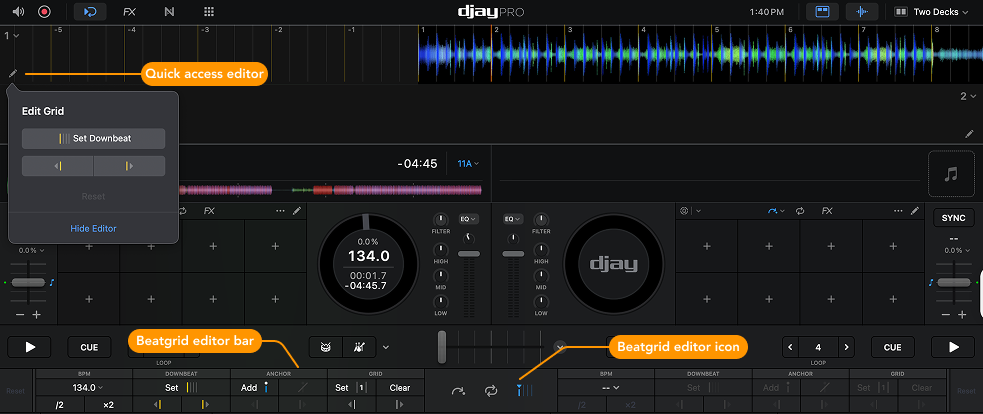Open the sampler grid icon in top bar
Screen dimensions: 983x414
(209, 11)
